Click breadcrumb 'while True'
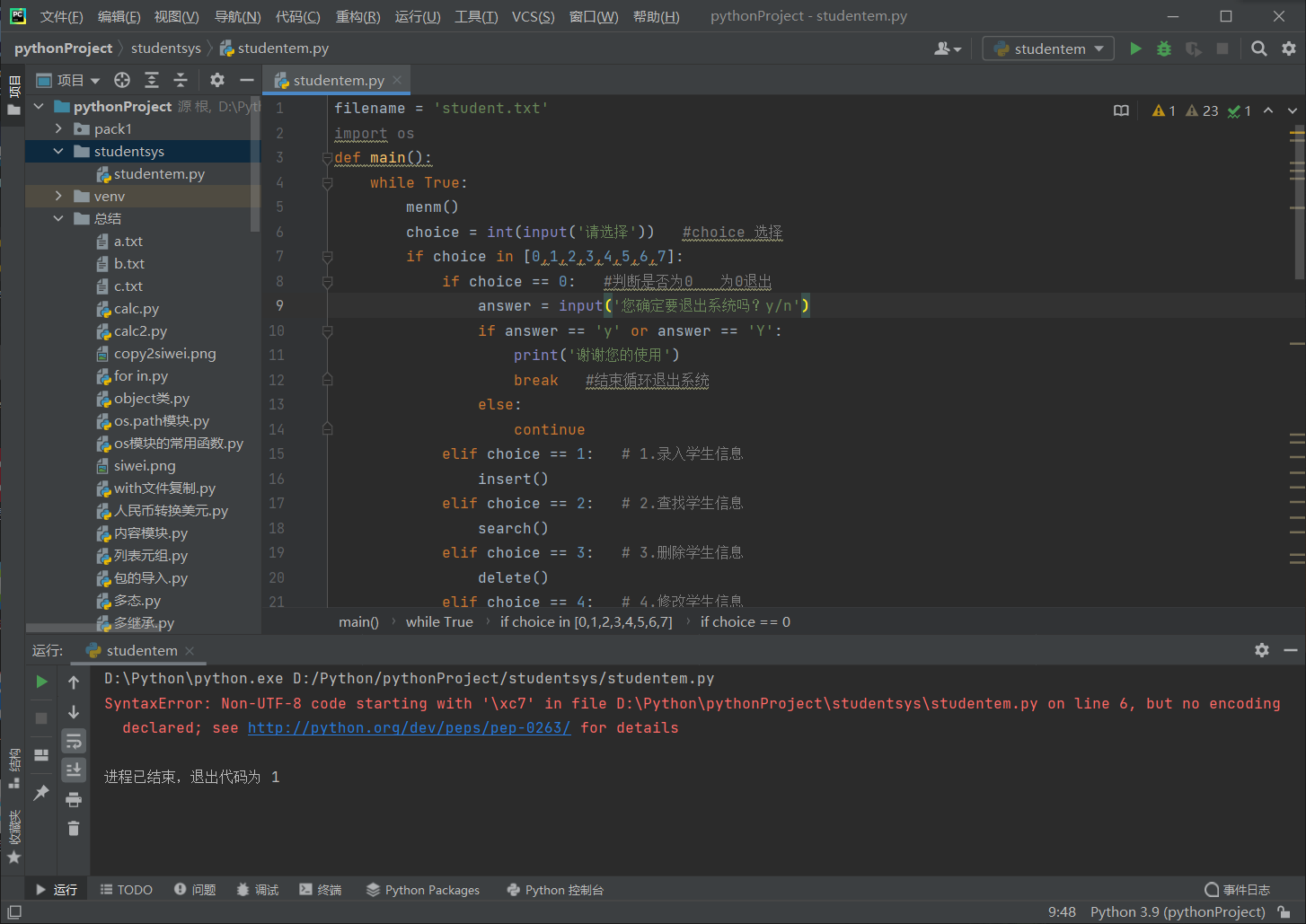This screenshot has height=924, width=1306. (x=439, y=621)
